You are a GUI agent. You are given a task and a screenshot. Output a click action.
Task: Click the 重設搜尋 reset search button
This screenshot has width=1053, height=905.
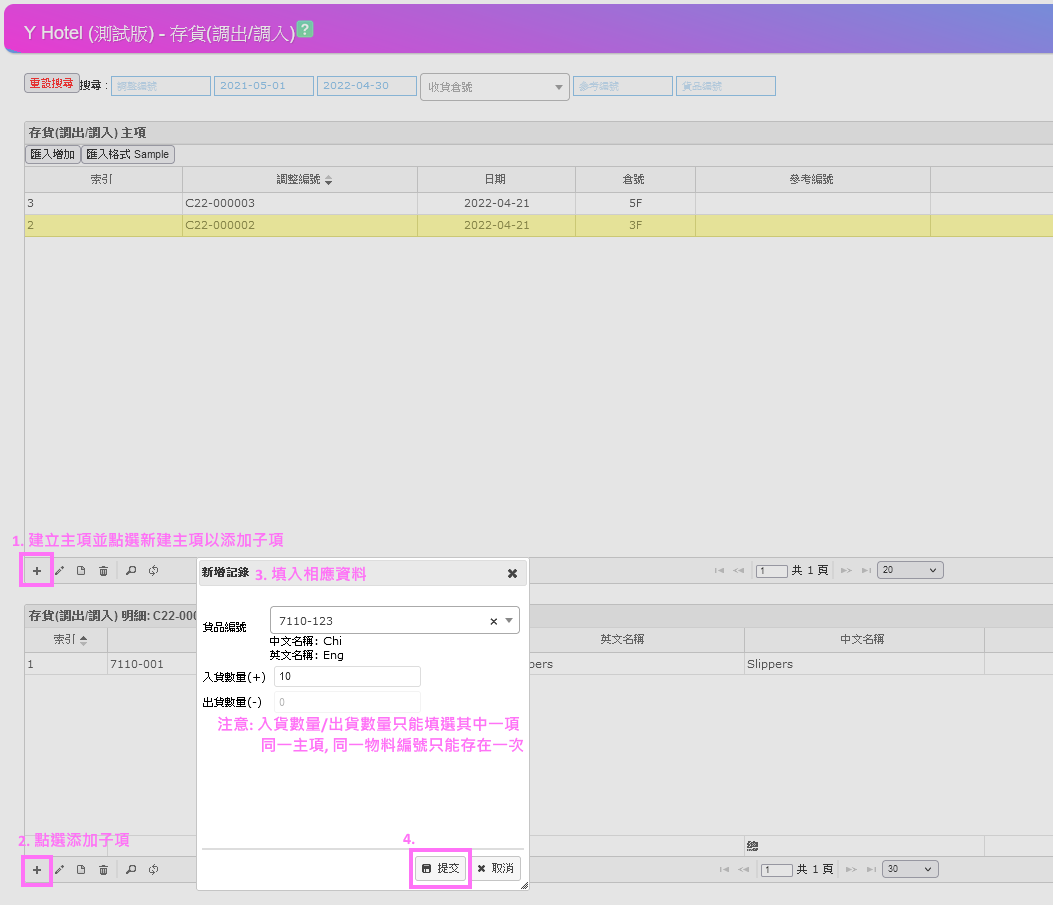click(x=52, y=83)
